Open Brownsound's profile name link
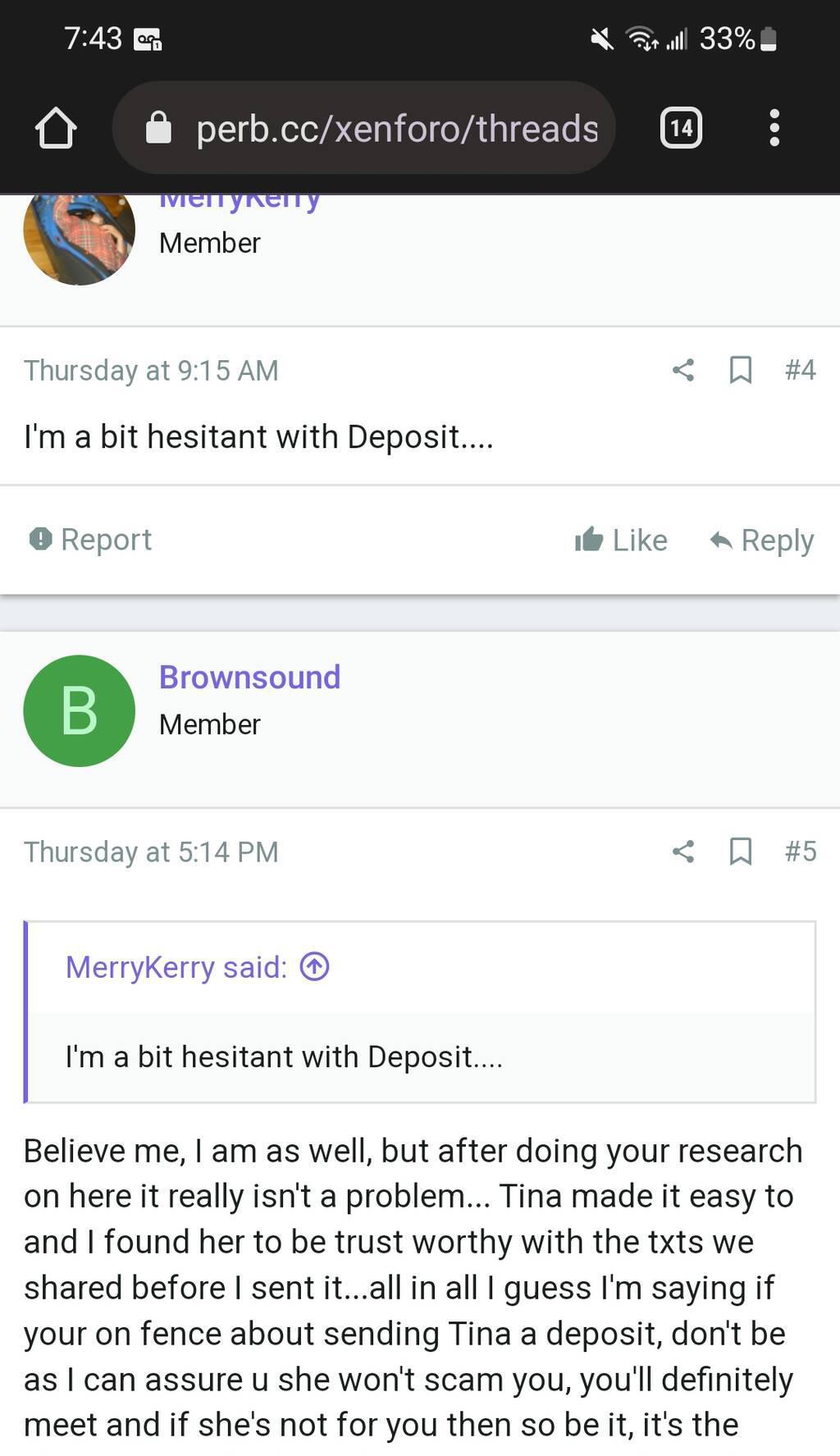Viewport: 840px width, 1456px height. pos(249,678)
